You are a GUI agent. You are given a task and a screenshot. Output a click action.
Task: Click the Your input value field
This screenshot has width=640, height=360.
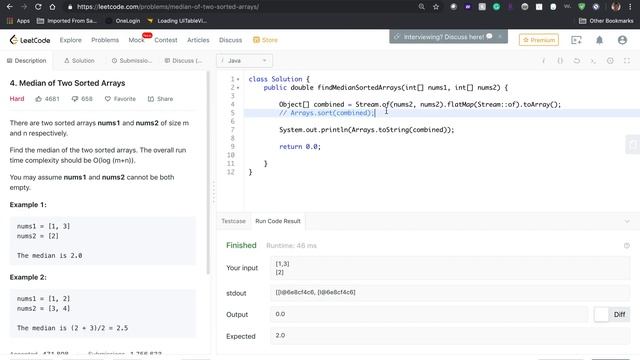click(450, 268)
